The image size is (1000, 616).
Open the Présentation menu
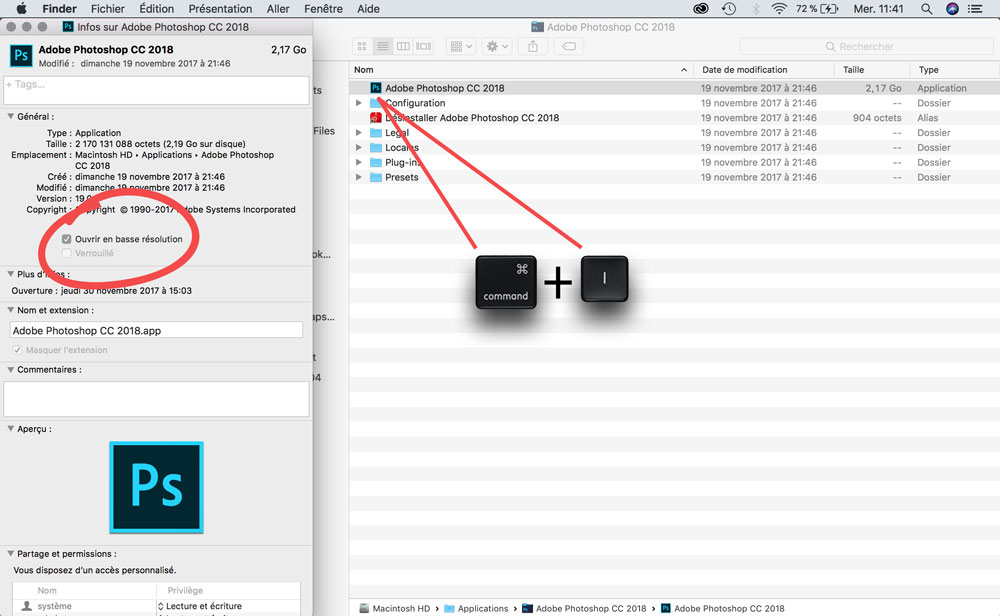point(220,9)
